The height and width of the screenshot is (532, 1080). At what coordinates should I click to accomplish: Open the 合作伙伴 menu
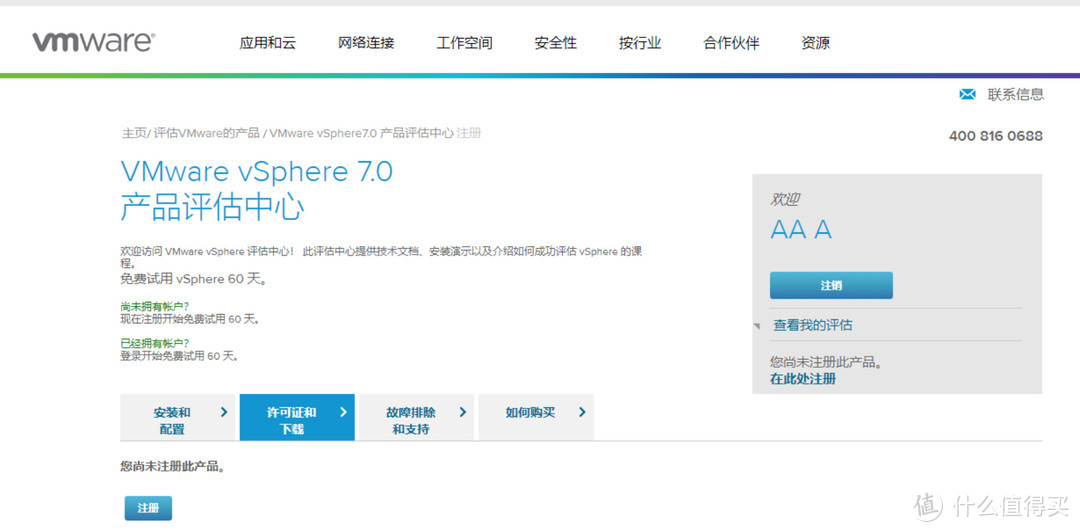pyautogui.click(x=731, y=43)
